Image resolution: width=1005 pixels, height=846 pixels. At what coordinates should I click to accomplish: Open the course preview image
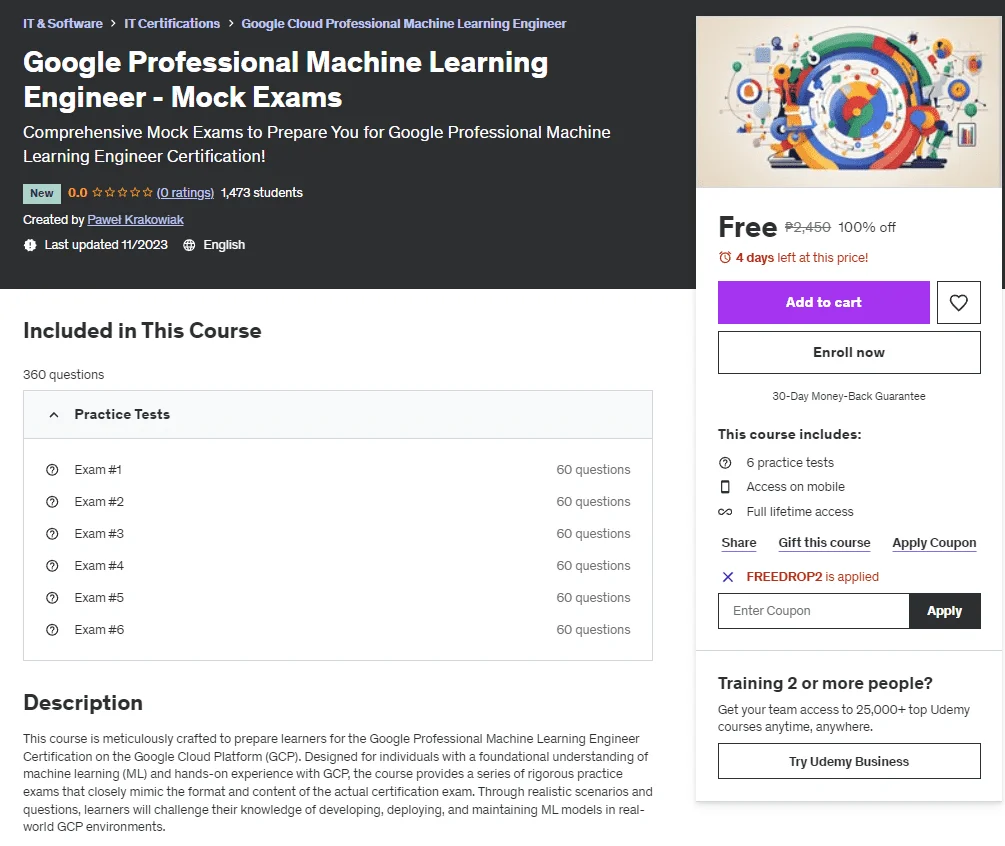click(x=849, y=102)
